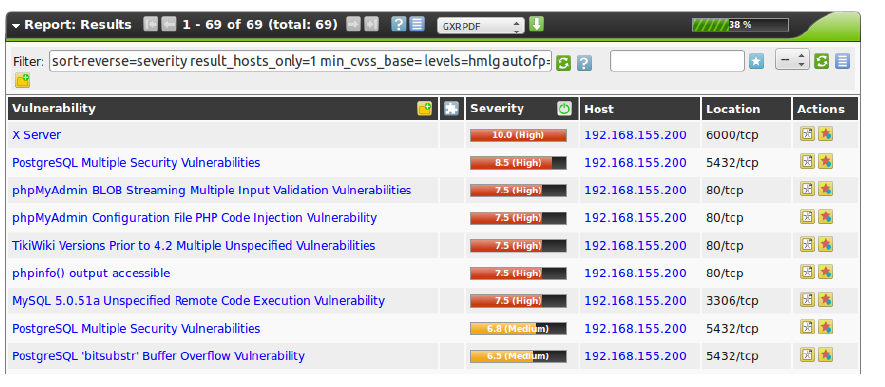Click the 6000/tcp location cell

click(x=732, y=135)
